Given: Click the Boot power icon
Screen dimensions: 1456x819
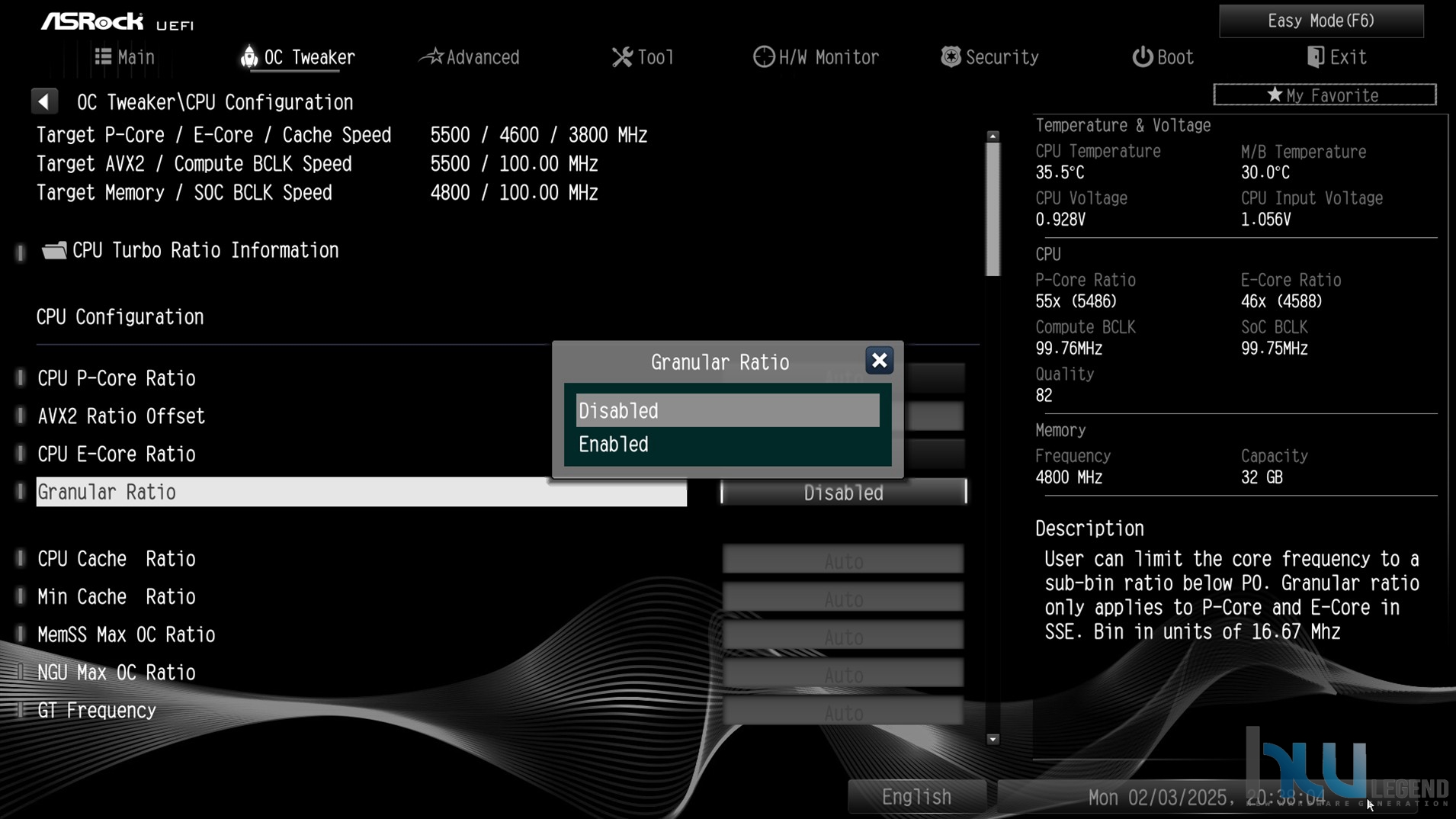Looking at the screenshot, I should [1142, 57].
